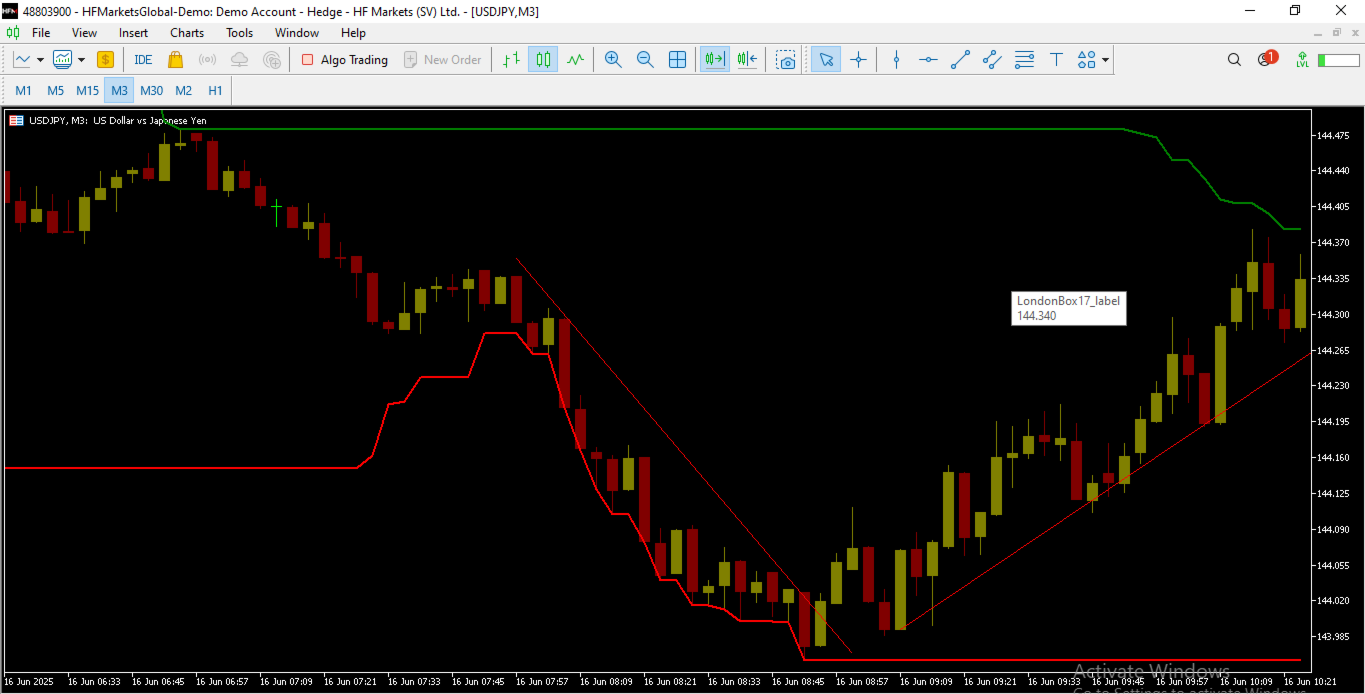This screenshot has height=694, width=1365.
Task: Switch to M2 timeframe
Action: click(x=184, y=91)
